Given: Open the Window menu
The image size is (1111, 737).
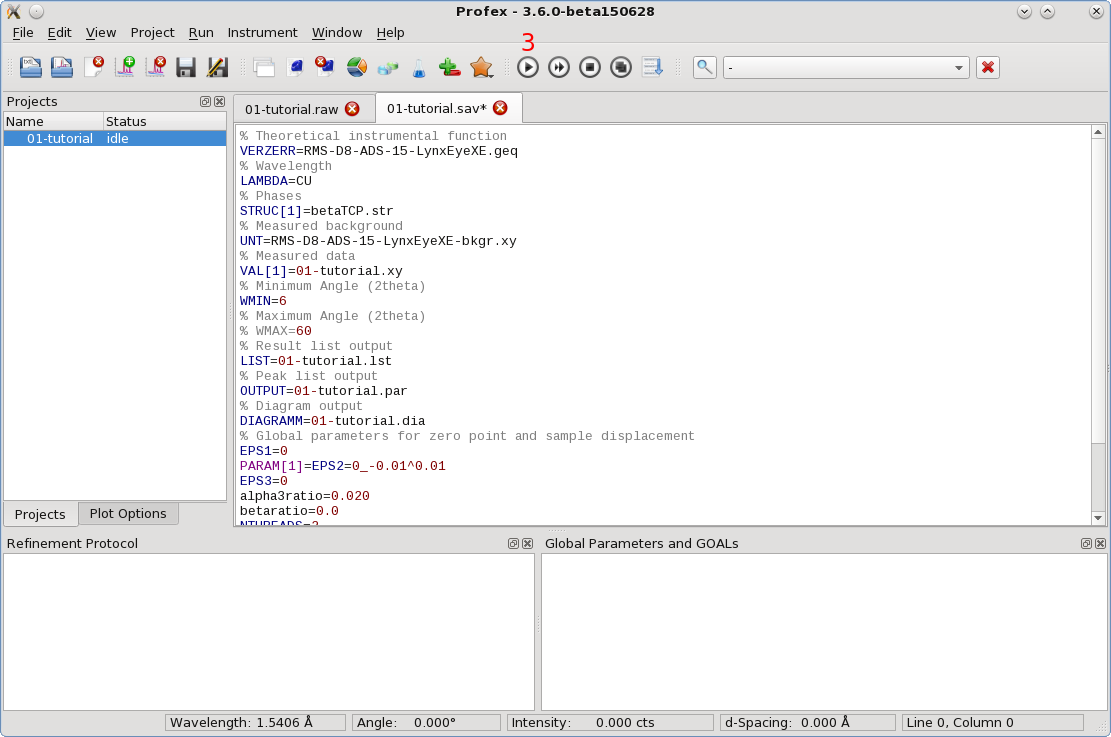Looking at the screenshot, I should coord(337,33).
